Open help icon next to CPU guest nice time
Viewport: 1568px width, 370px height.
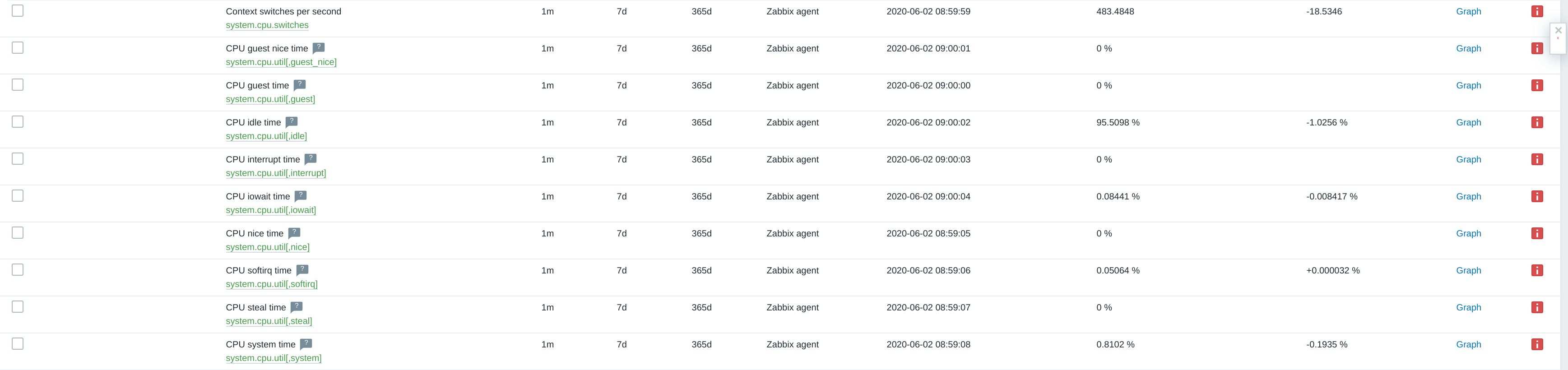(x=318, y=48)
